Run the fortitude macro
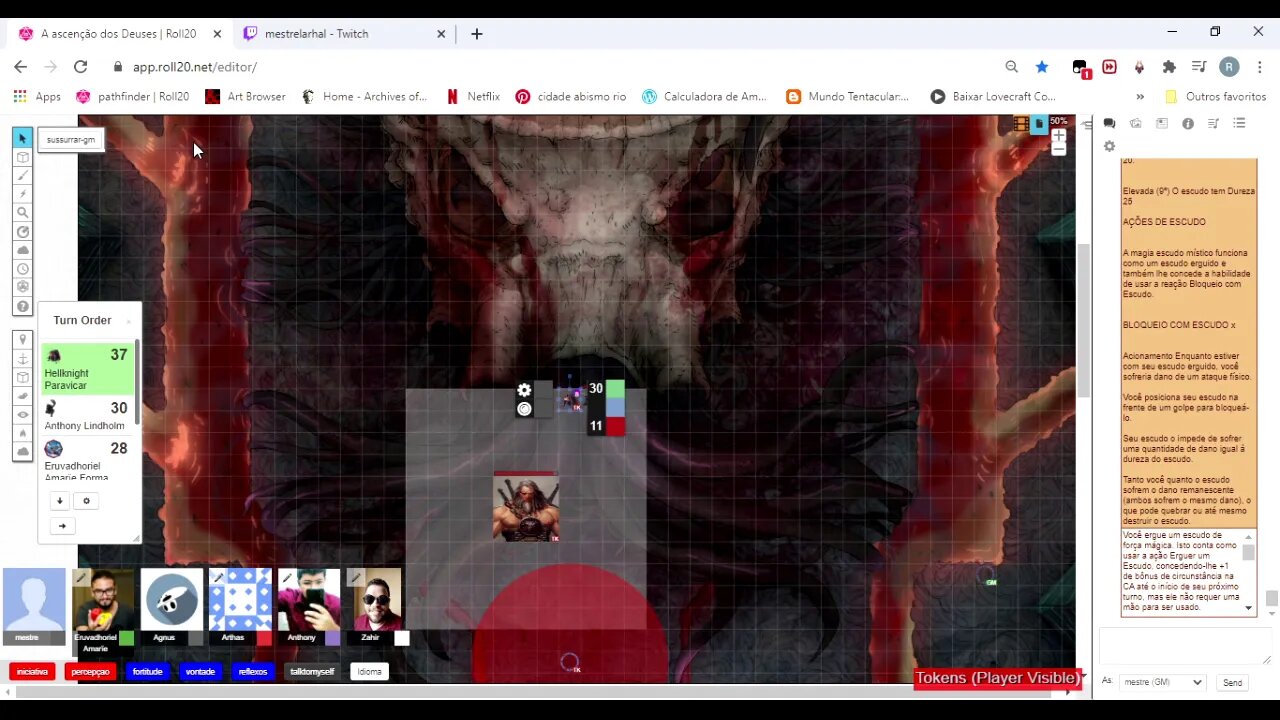This screenshot has width=1280, height=720. pyautogui.click(x=147, y=672)
